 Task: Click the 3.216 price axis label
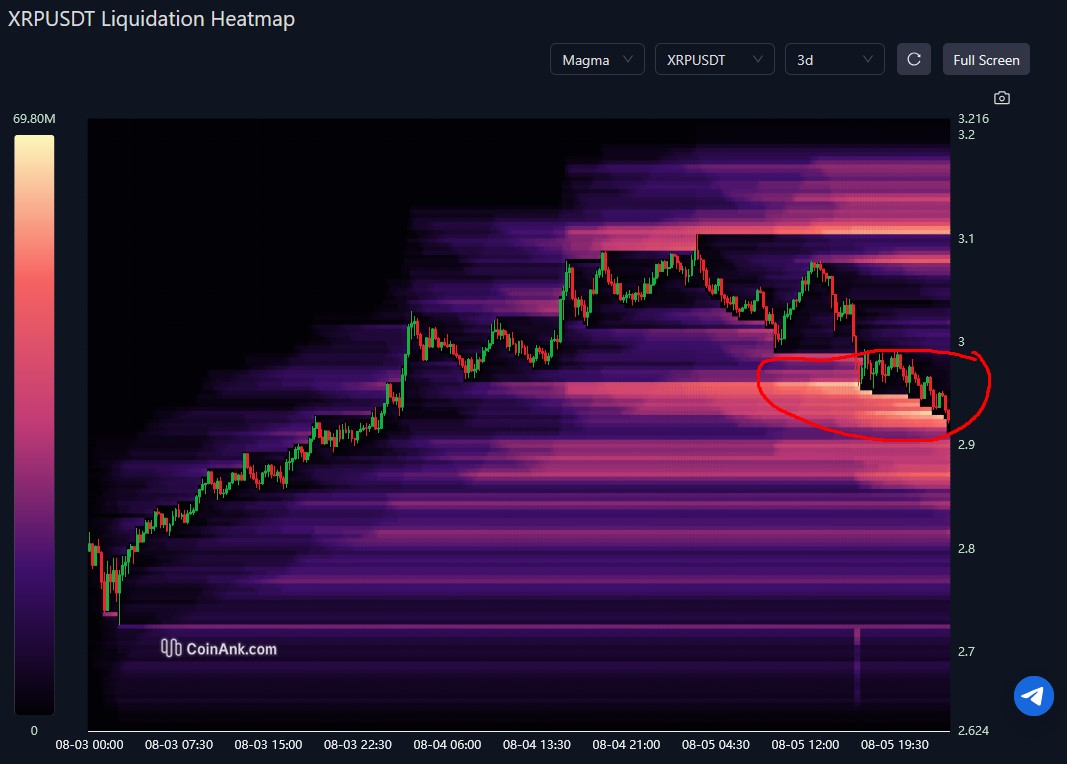973,118
